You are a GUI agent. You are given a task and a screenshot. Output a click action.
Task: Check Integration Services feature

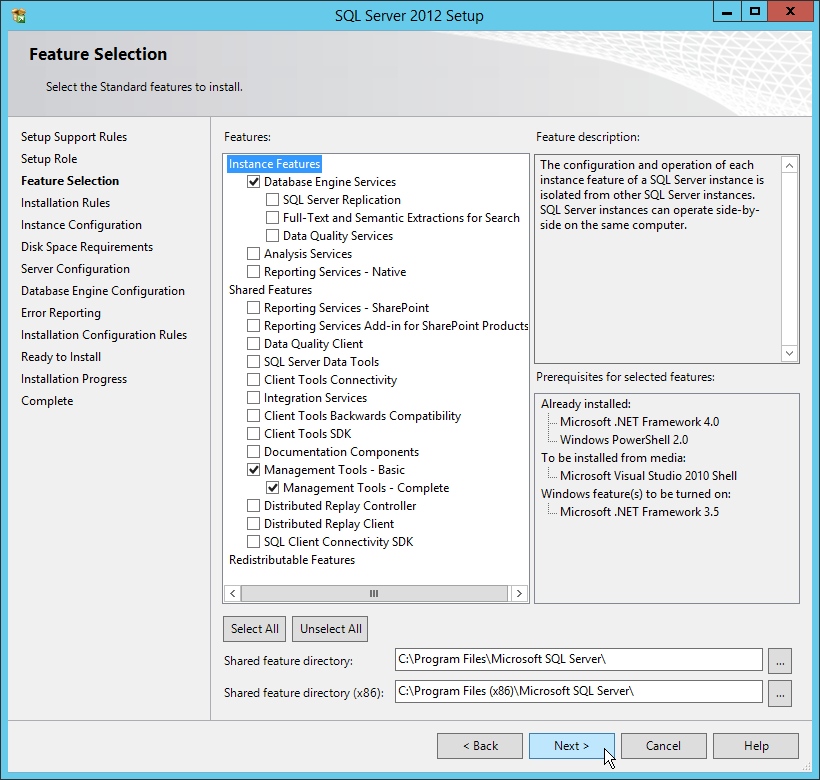pyautogui.click(x=253, y=398)
